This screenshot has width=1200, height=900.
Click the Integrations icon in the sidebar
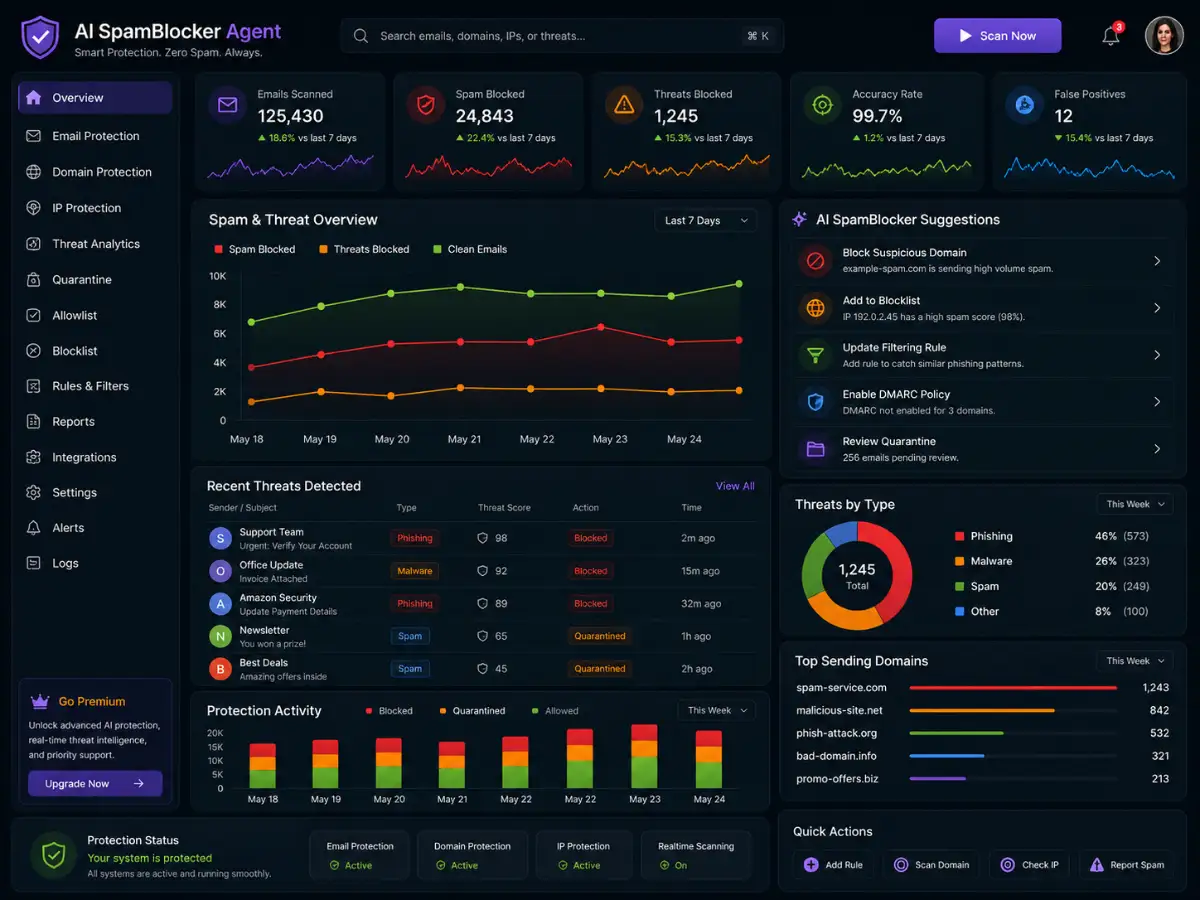[33, 457]
